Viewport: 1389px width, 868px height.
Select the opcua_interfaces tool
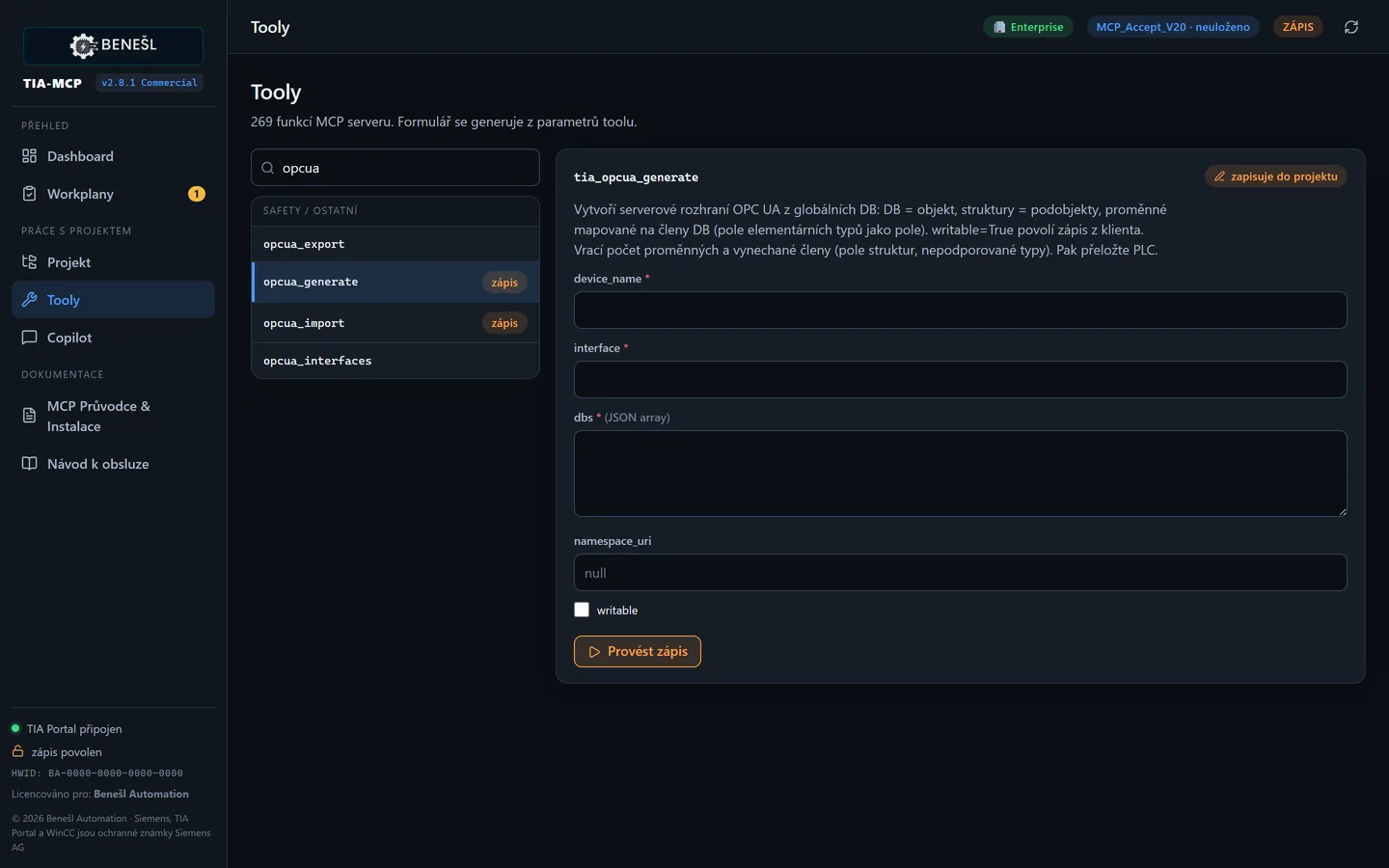pyautogui.click(x=395, y=361)
